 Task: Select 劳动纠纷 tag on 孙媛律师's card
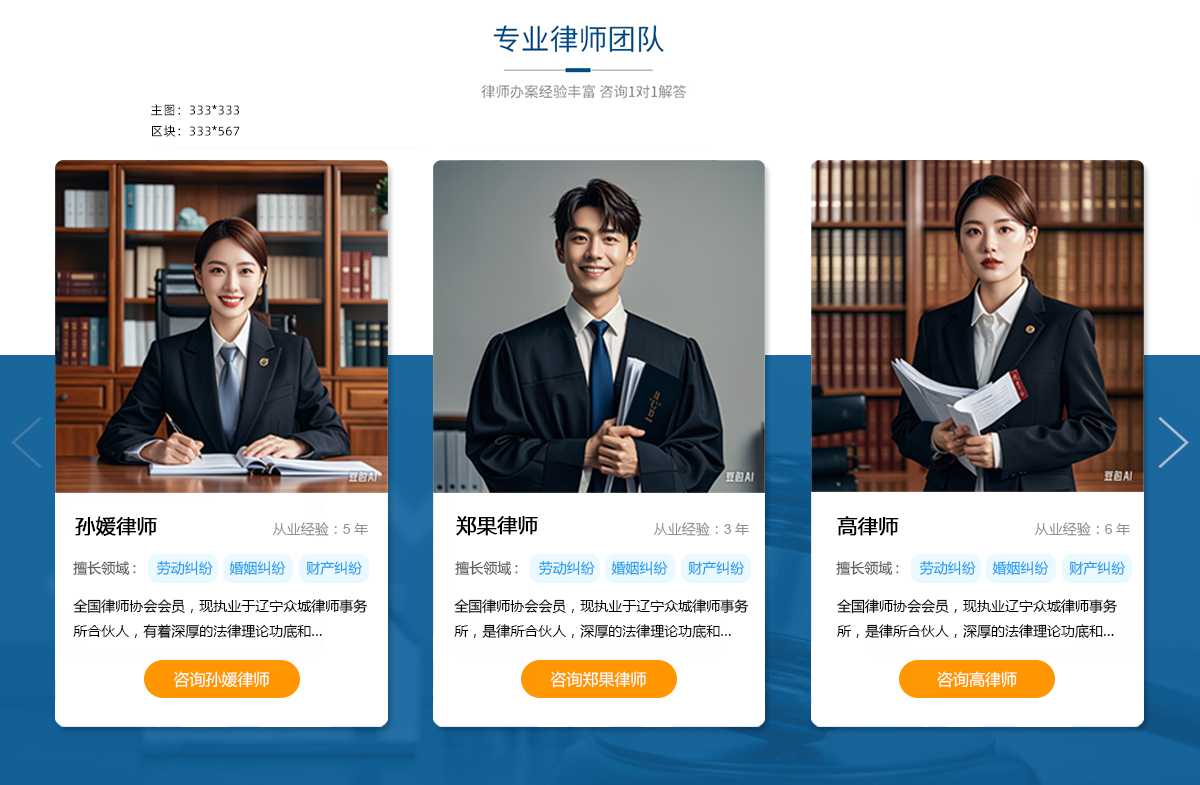[x=183, y=568]
